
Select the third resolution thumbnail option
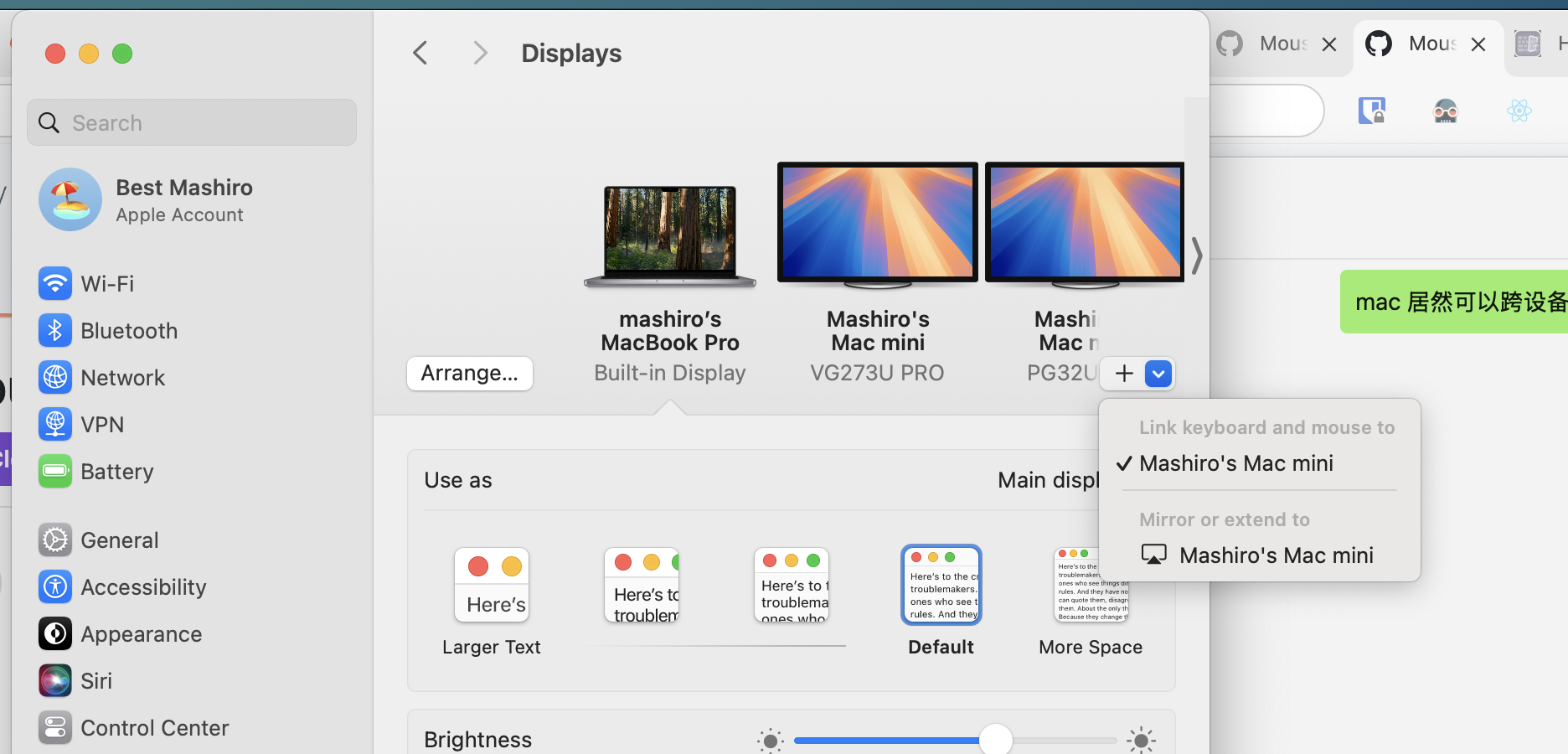(792, 586)
